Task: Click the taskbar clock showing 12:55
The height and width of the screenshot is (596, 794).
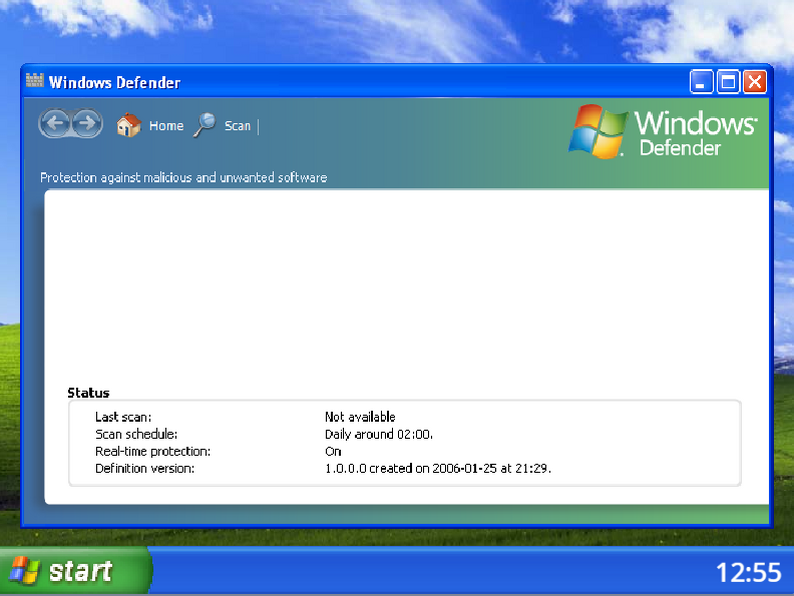Action: tap(748, 573)
